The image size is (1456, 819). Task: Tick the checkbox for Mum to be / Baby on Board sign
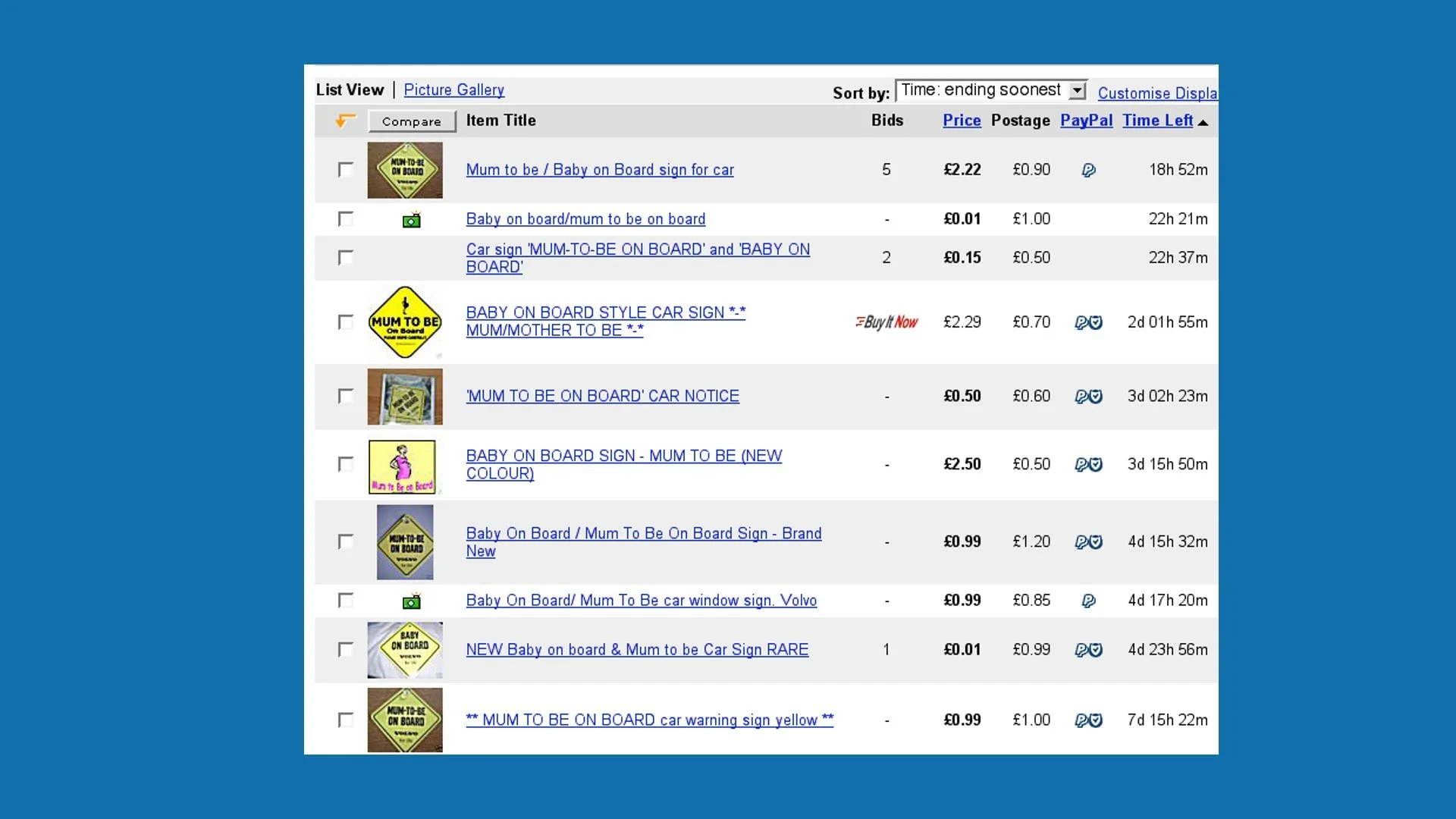click(346, 170)
